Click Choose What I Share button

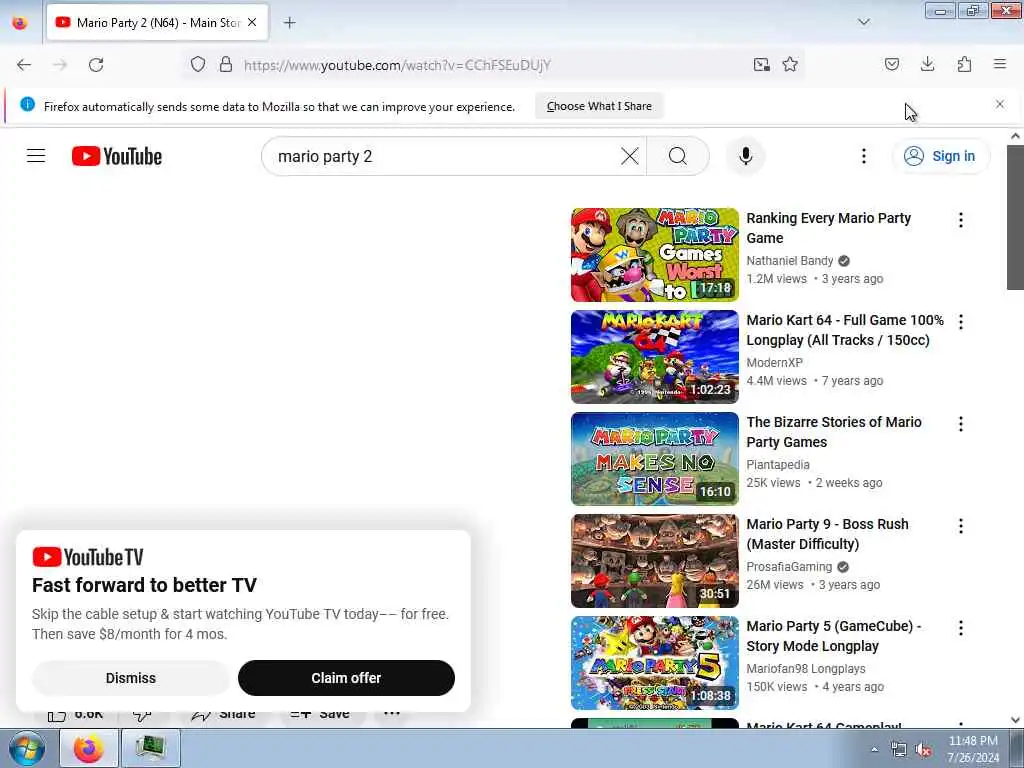[599, 106]
